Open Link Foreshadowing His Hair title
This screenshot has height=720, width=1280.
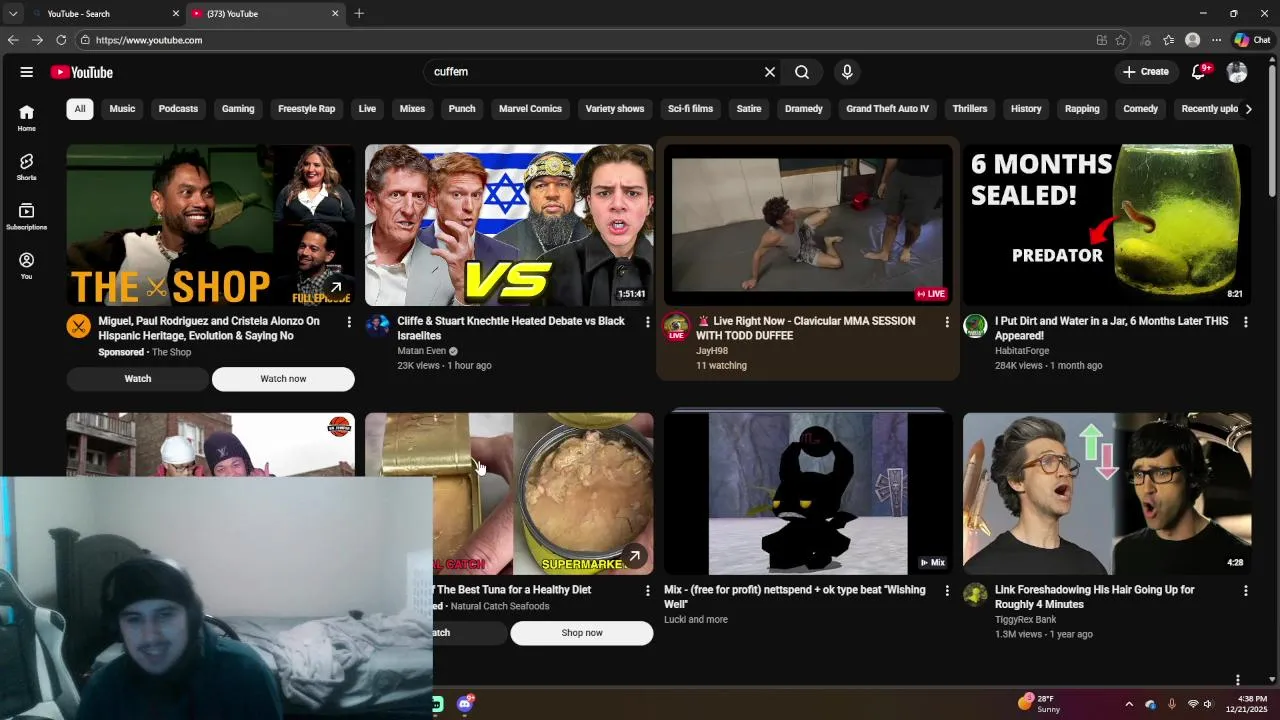(1094, 597)
